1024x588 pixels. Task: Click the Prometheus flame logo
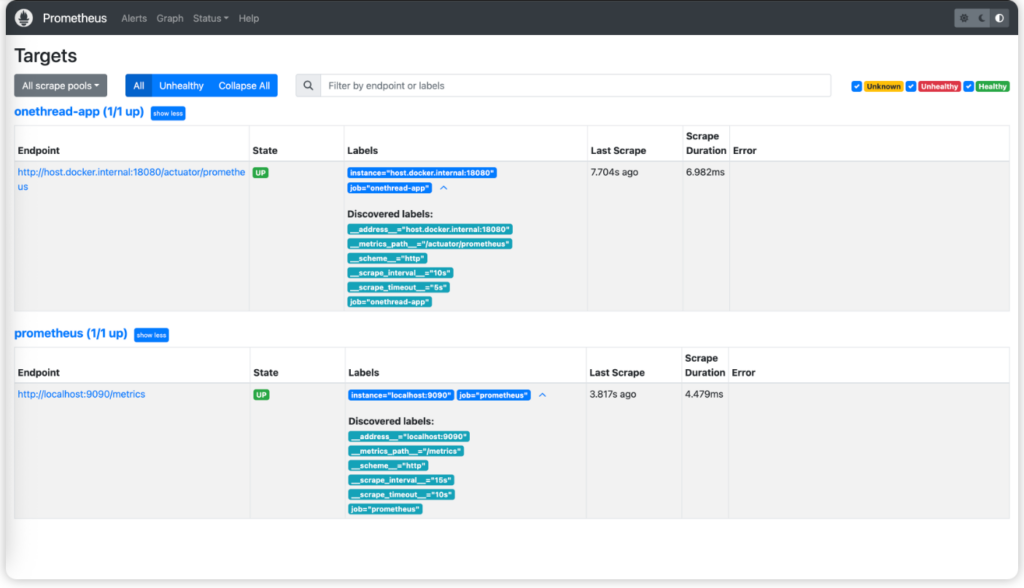tap(24, 18)
